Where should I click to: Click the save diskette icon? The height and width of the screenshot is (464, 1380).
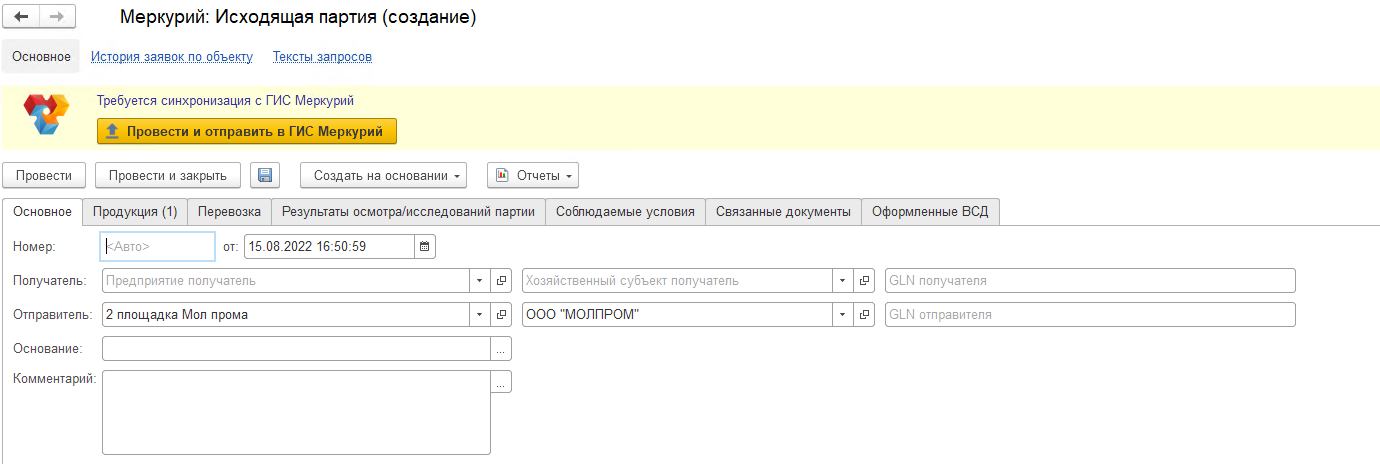click(265, 176)
